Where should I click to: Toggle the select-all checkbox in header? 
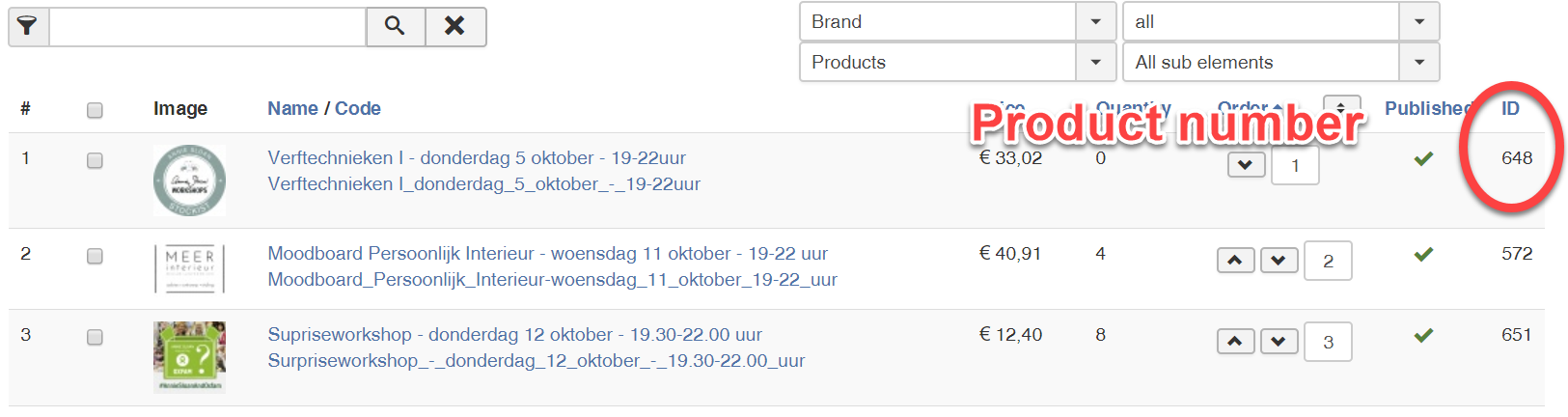(x=95, y=110)
